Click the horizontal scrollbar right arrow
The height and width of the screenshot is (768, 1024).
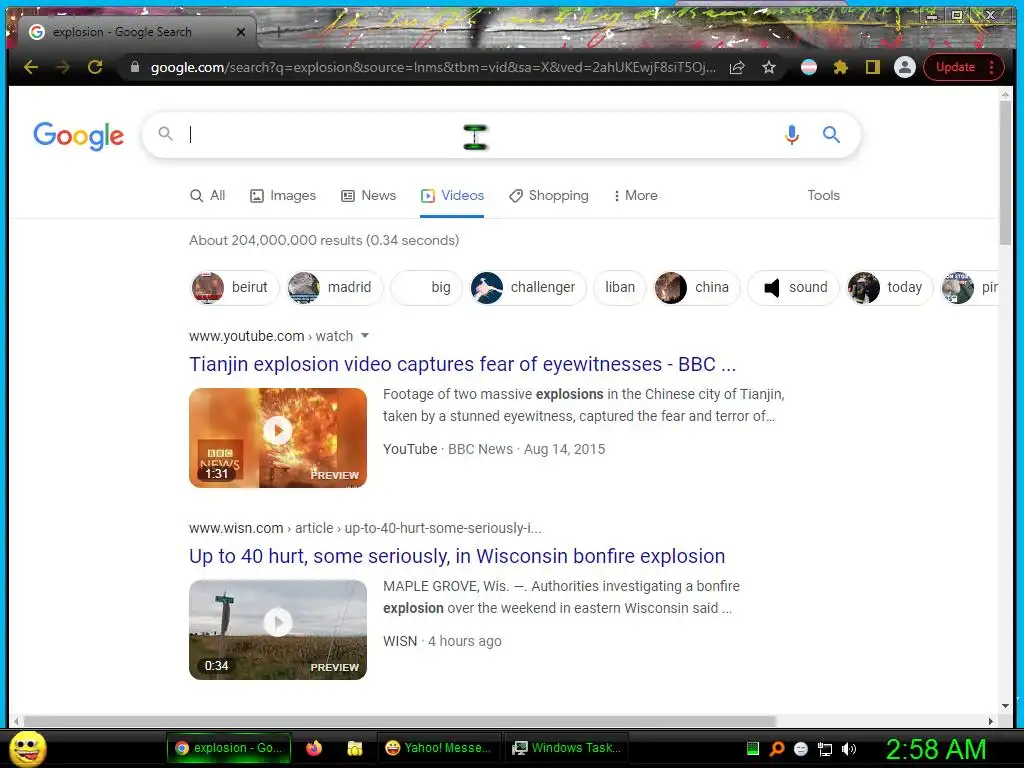991,722
